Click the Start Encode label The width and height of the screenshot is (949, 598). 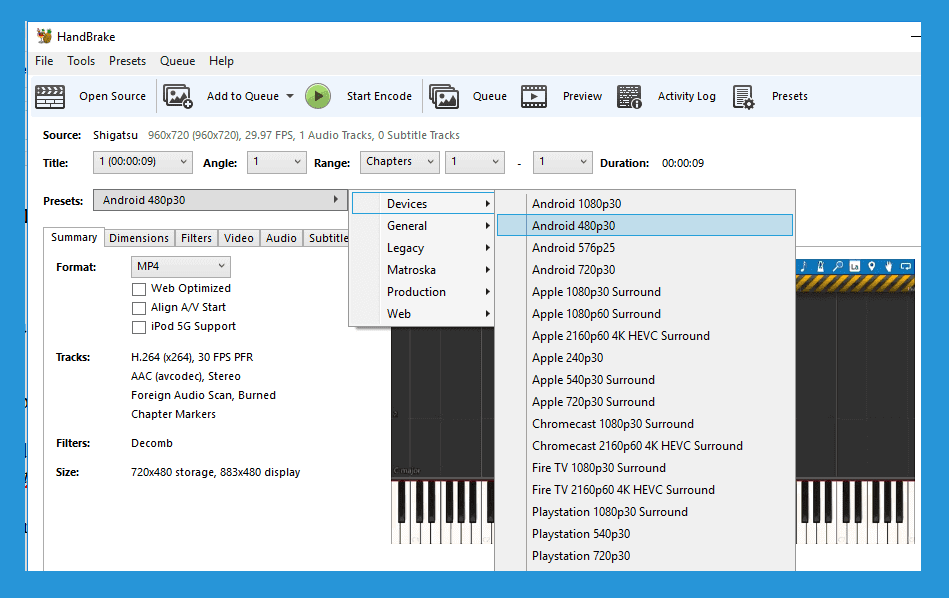point(379,96)
